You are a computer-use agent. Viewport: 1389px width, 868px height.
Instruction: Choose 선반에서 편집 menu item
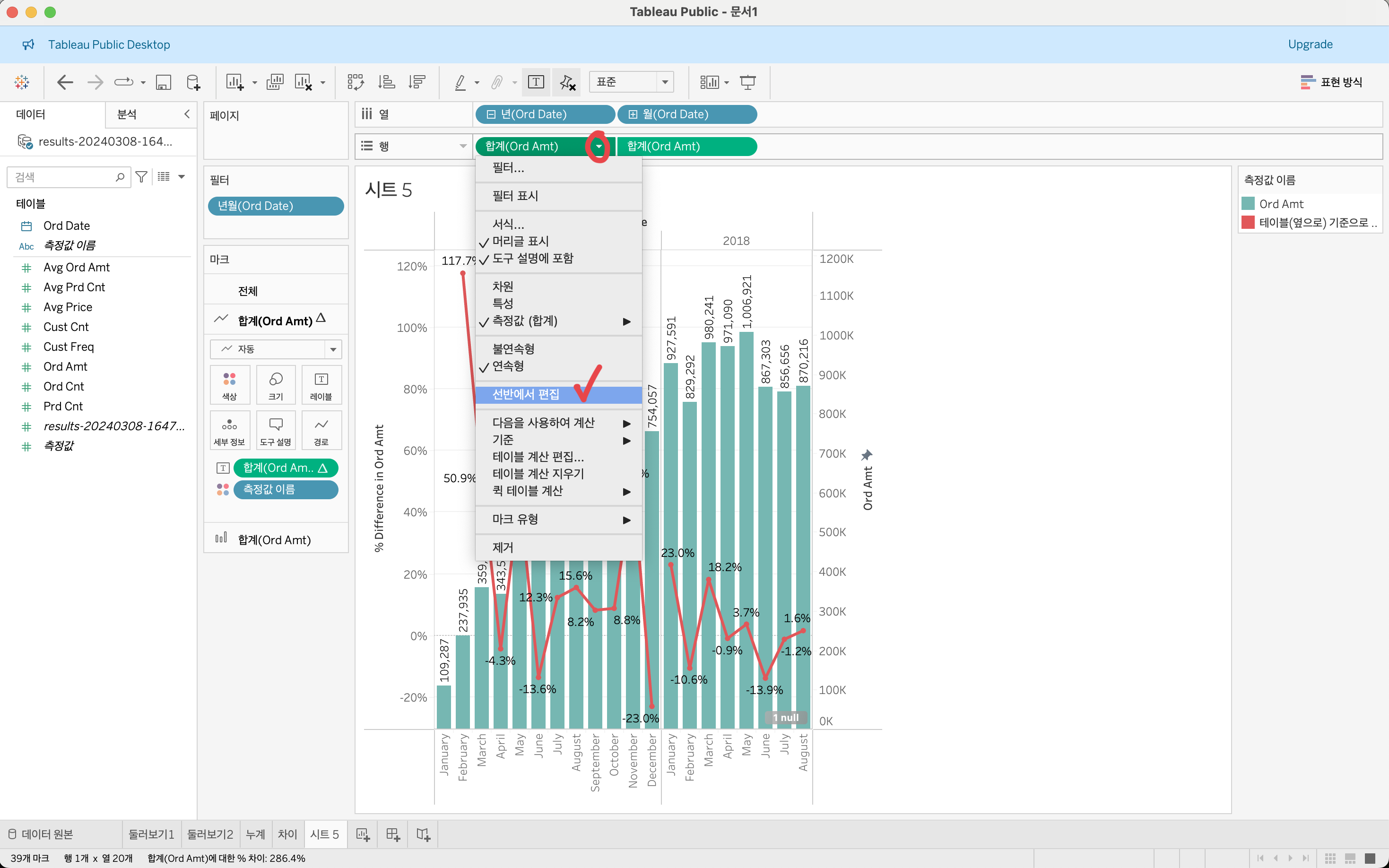(x=525, y=394)
